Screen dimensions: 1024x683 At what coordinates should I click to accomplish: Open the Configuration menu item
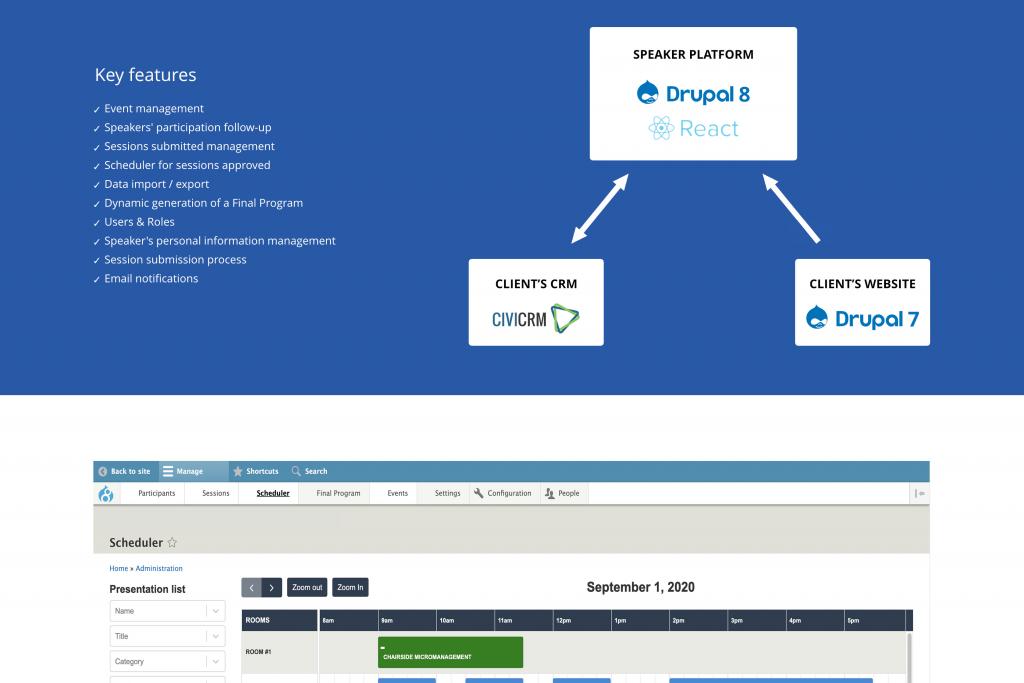[x=503, y=494]
